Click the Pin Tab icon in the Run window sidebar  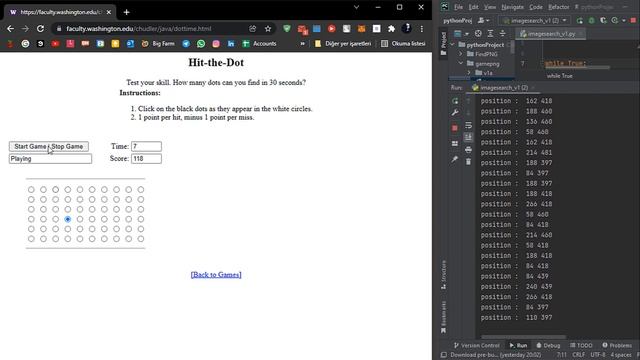tap(455, 159)
